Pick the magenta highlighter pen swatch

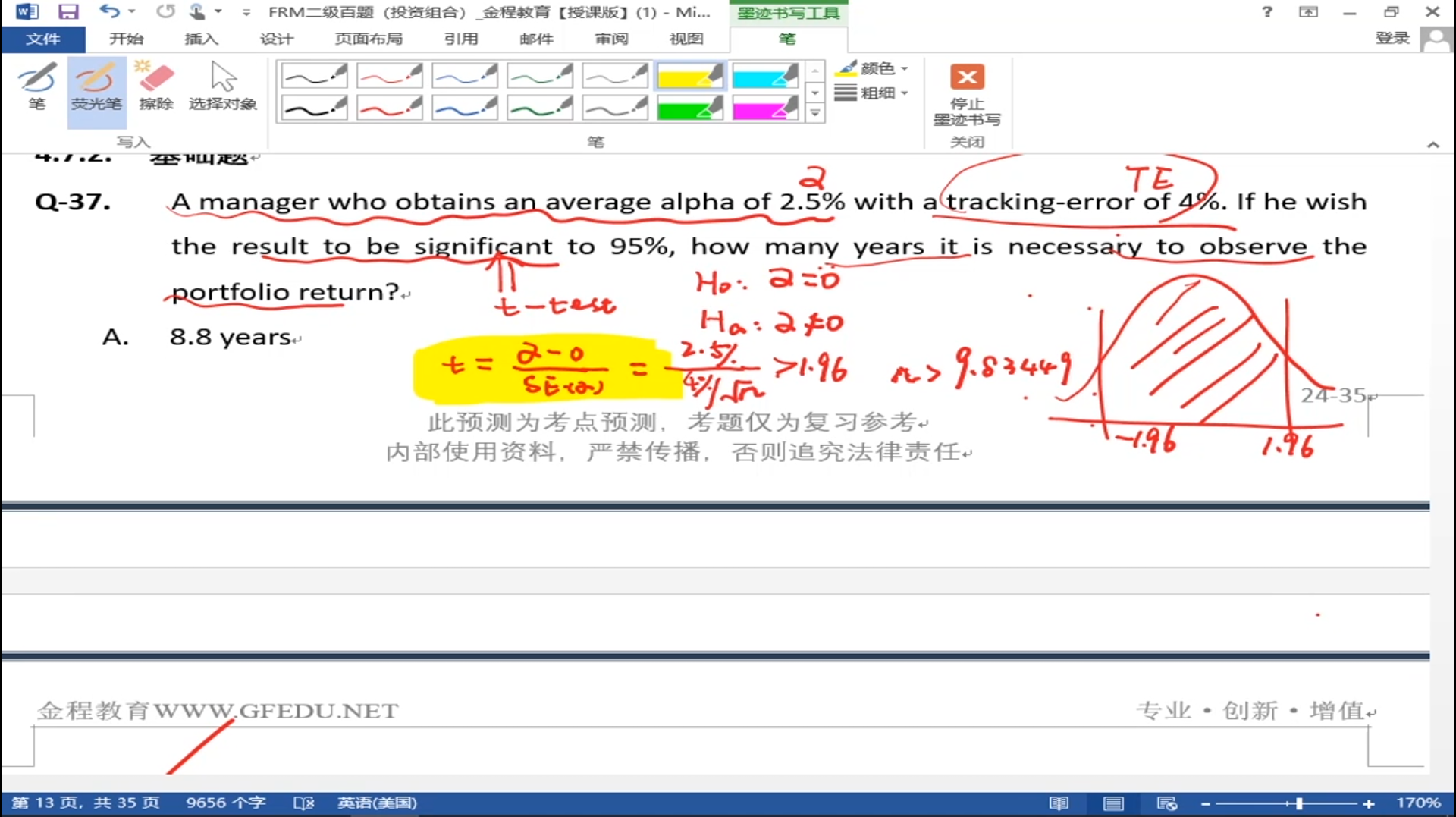click(764, 108)
